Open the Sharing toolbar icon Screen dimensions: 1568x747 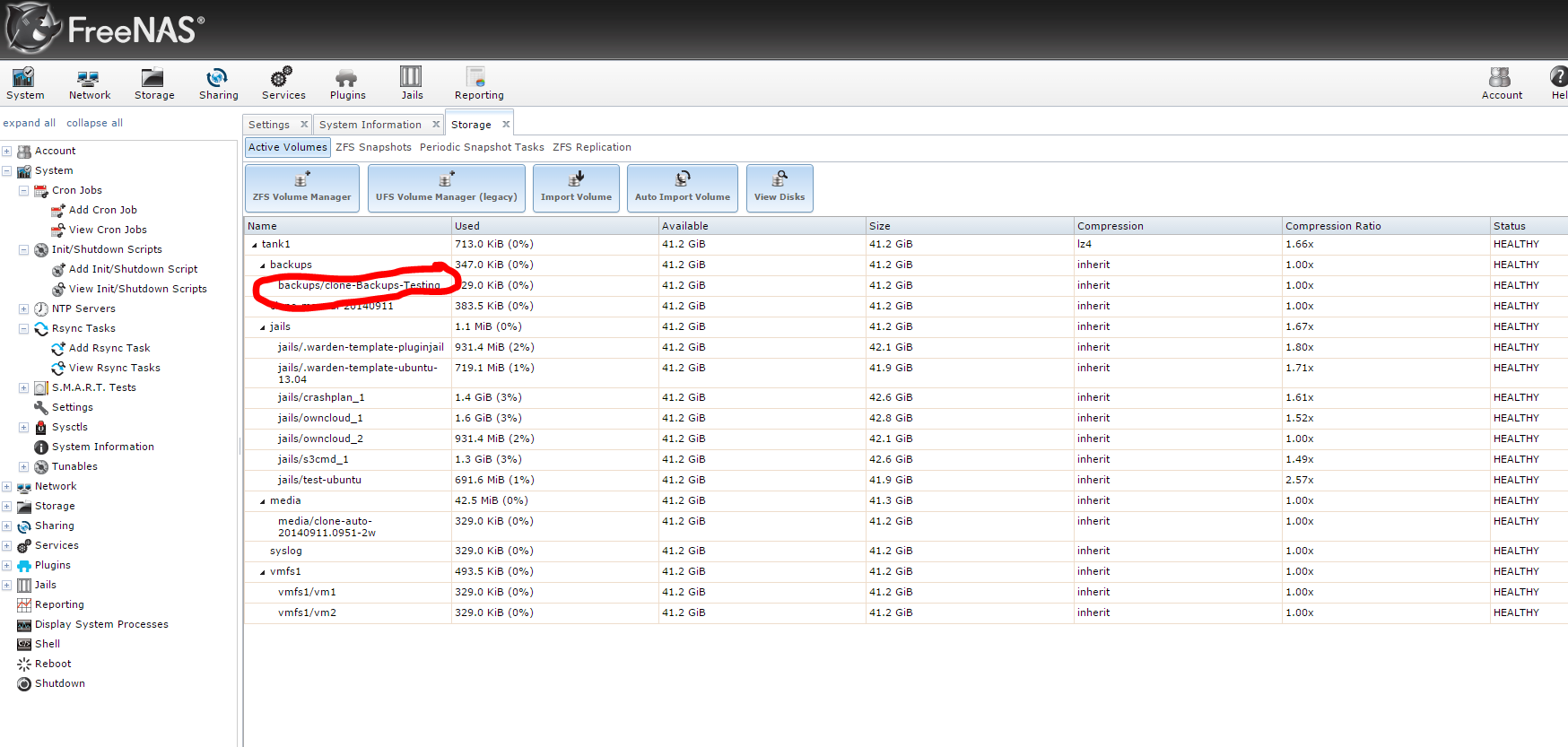click(x=218, y=83)
